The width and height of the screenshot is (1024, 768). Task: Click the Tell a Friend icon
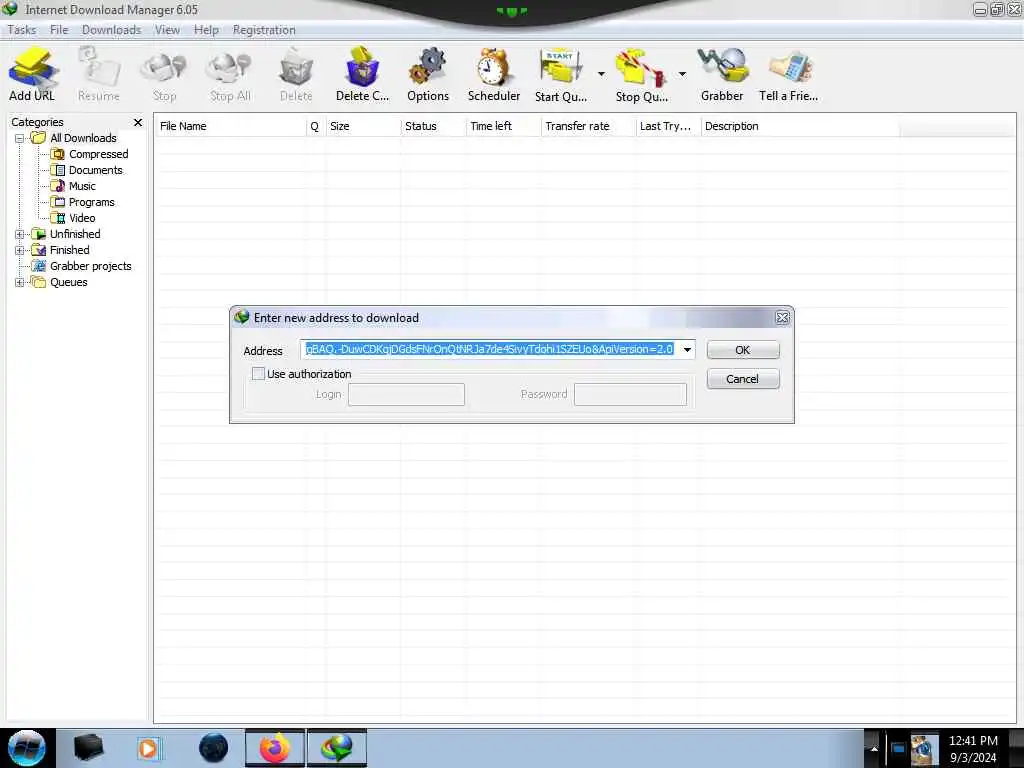click(x=788, y=74)
